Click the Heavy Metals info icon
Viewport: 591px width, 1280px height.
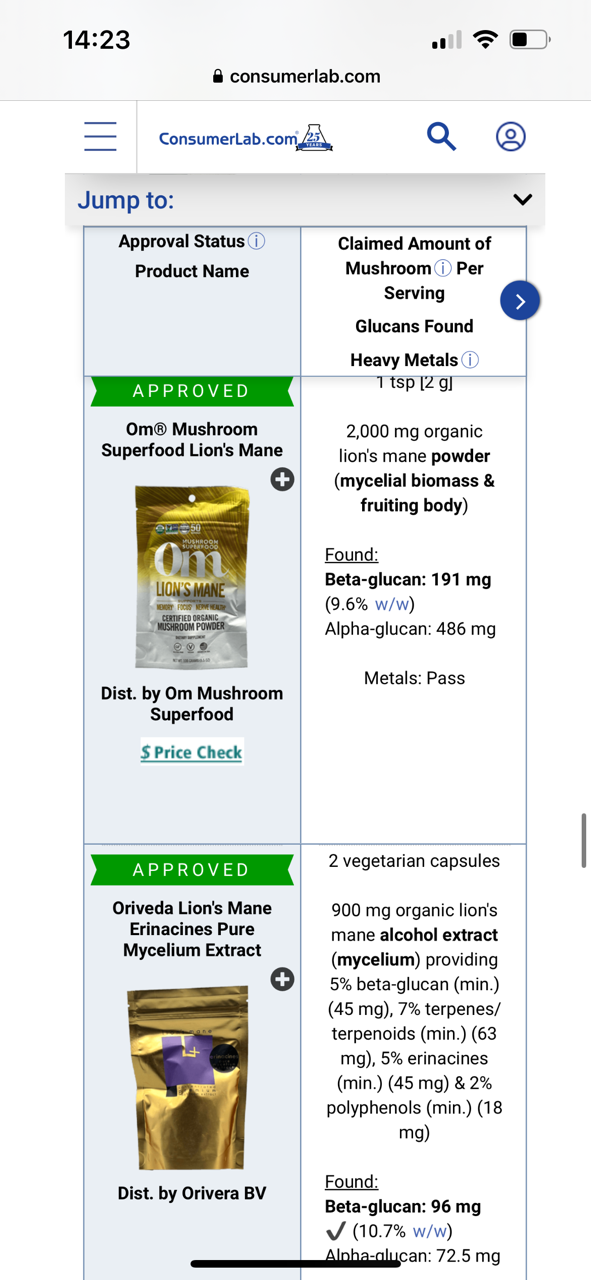(469, 360)
